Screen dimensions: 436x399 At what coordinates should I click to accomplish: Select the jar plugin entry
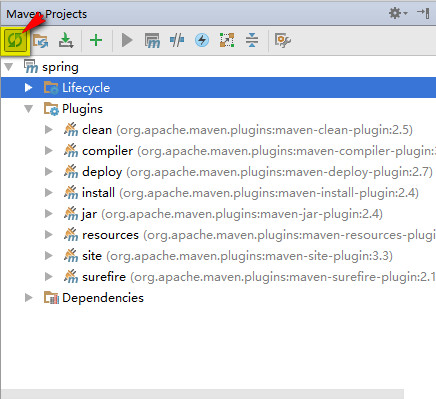click(218, 214)
